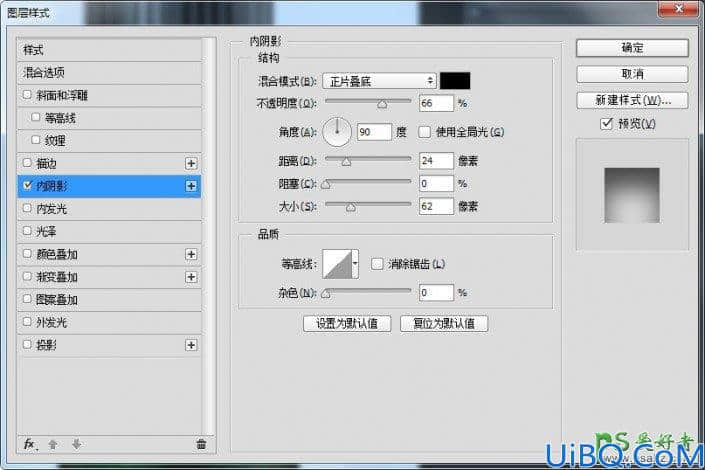Viewport: 705px width, 470px height.
Task: Click the 取消 button
Action: pos(632,74)
